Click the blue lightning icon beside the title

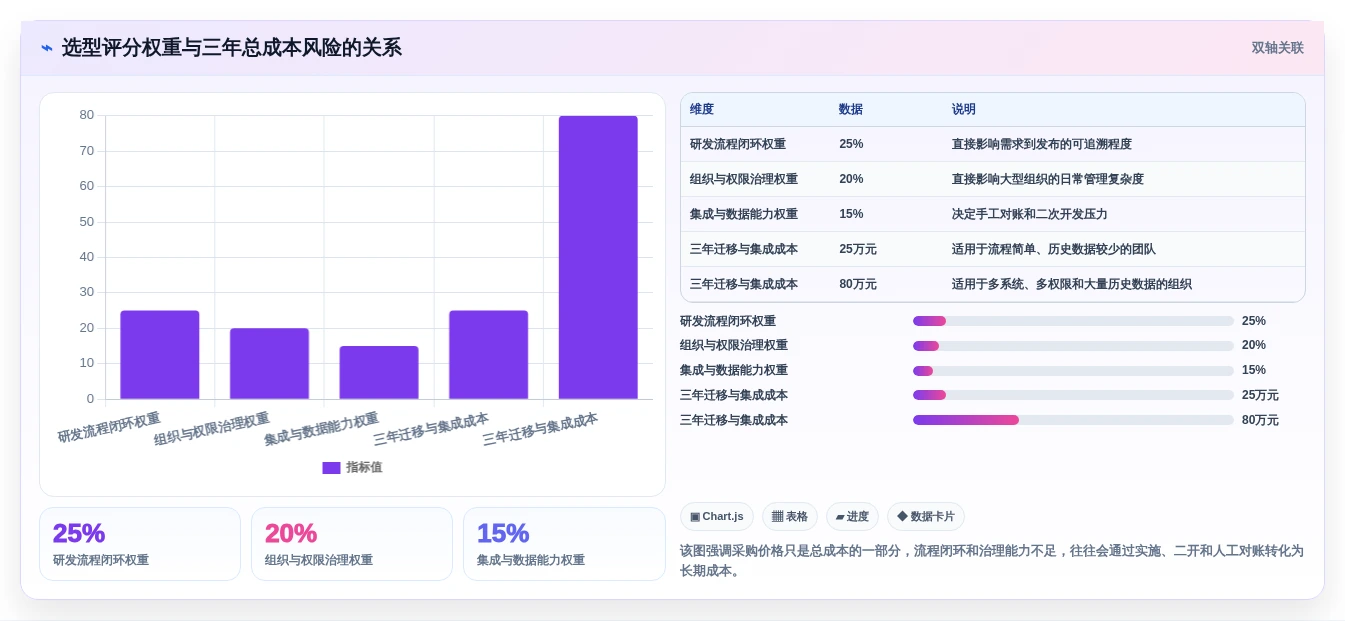[47, 48]
